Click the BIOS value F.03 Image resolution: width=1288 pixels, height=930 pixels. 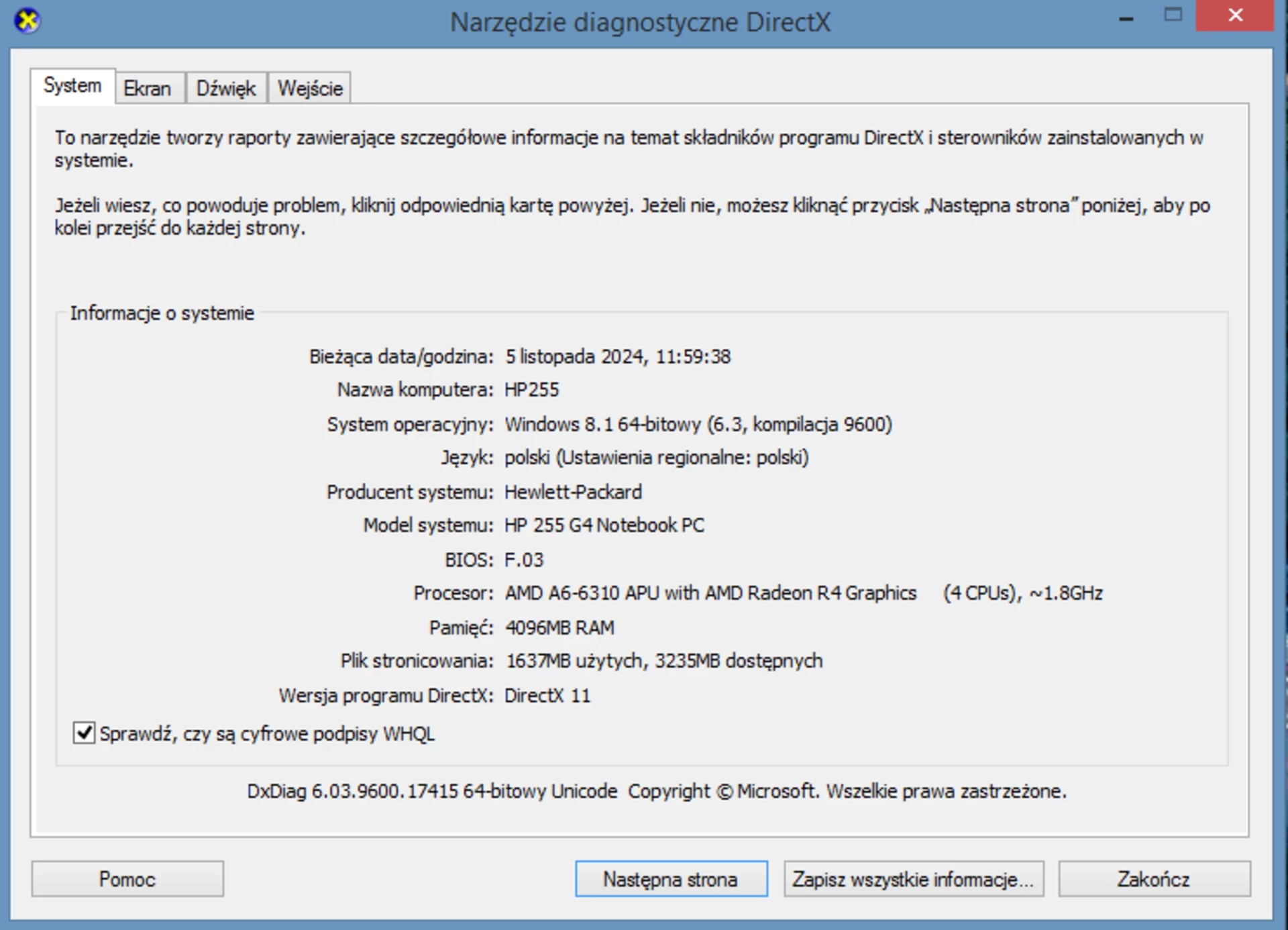pyautogui.click(x=524, y=560)
